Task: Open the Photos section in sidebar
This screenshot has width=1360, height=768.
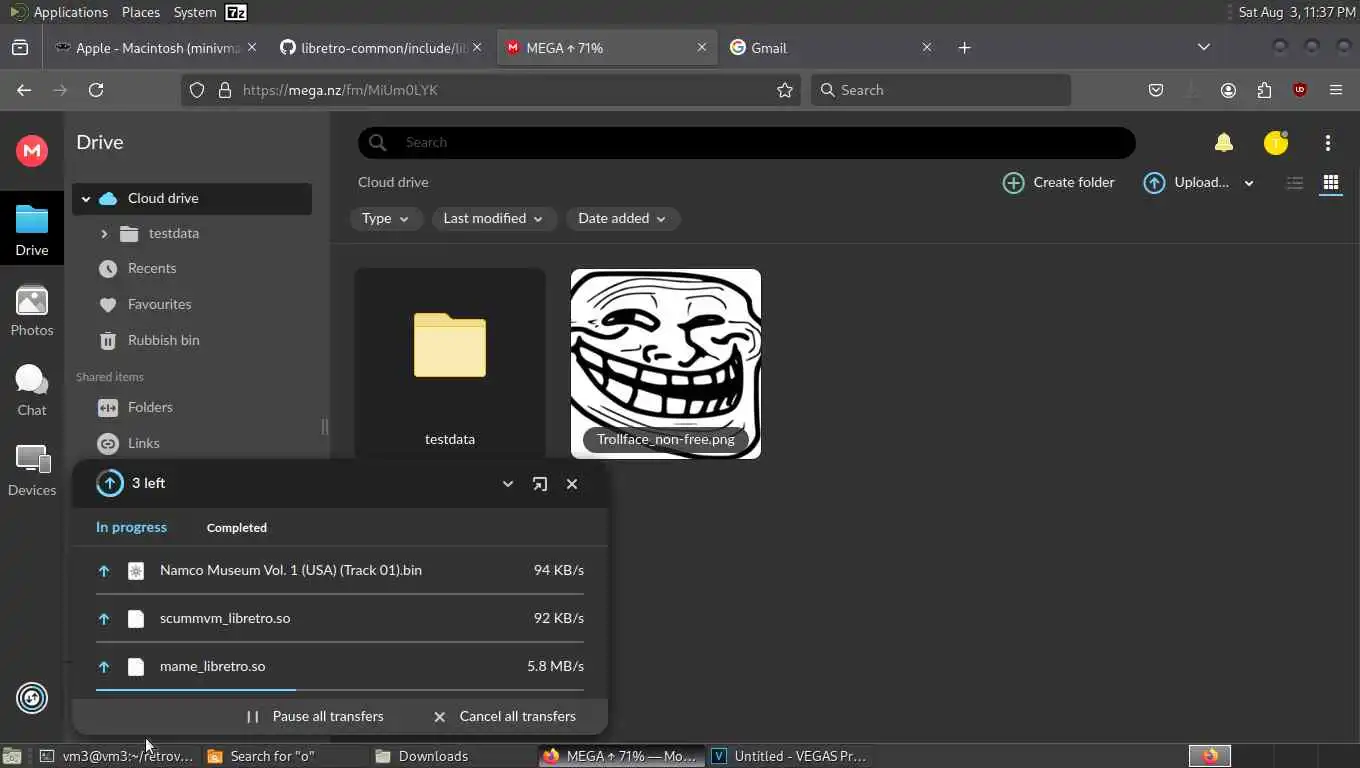Action: [x=32, y=311]
